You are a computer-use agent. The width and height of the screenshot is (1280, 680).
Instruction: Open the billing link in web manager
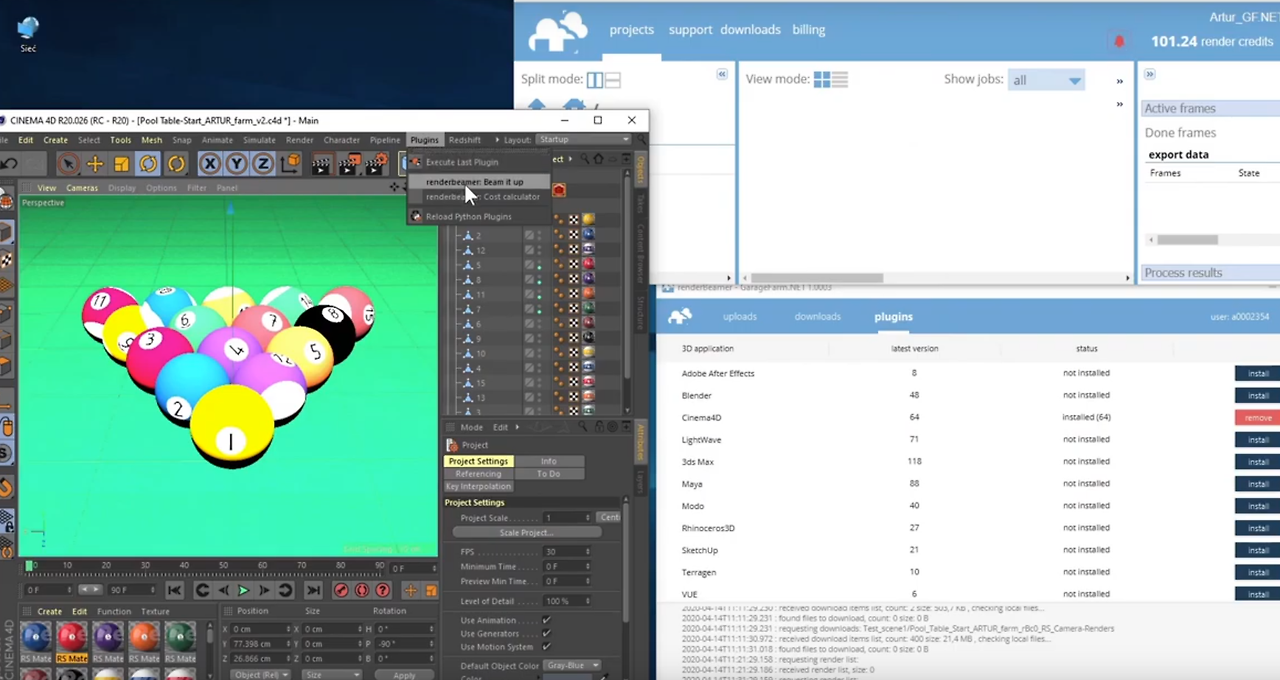click(809, 30)
